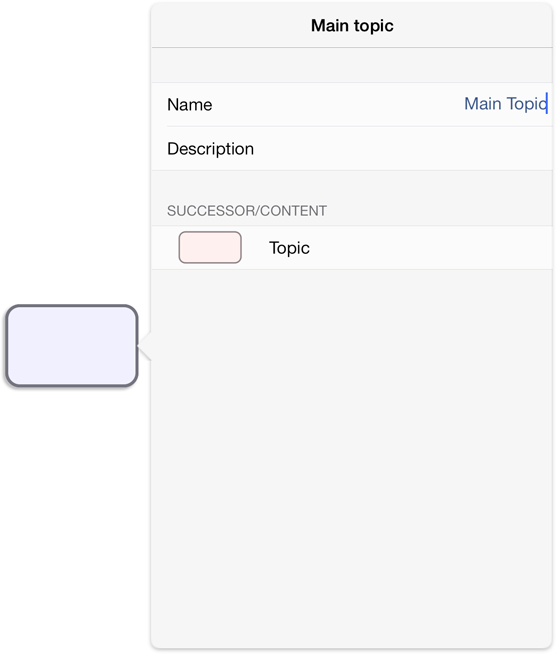Click the popover arrow pointing to node
This screenshot has width=556, height=654.
[x=145, y=346]
